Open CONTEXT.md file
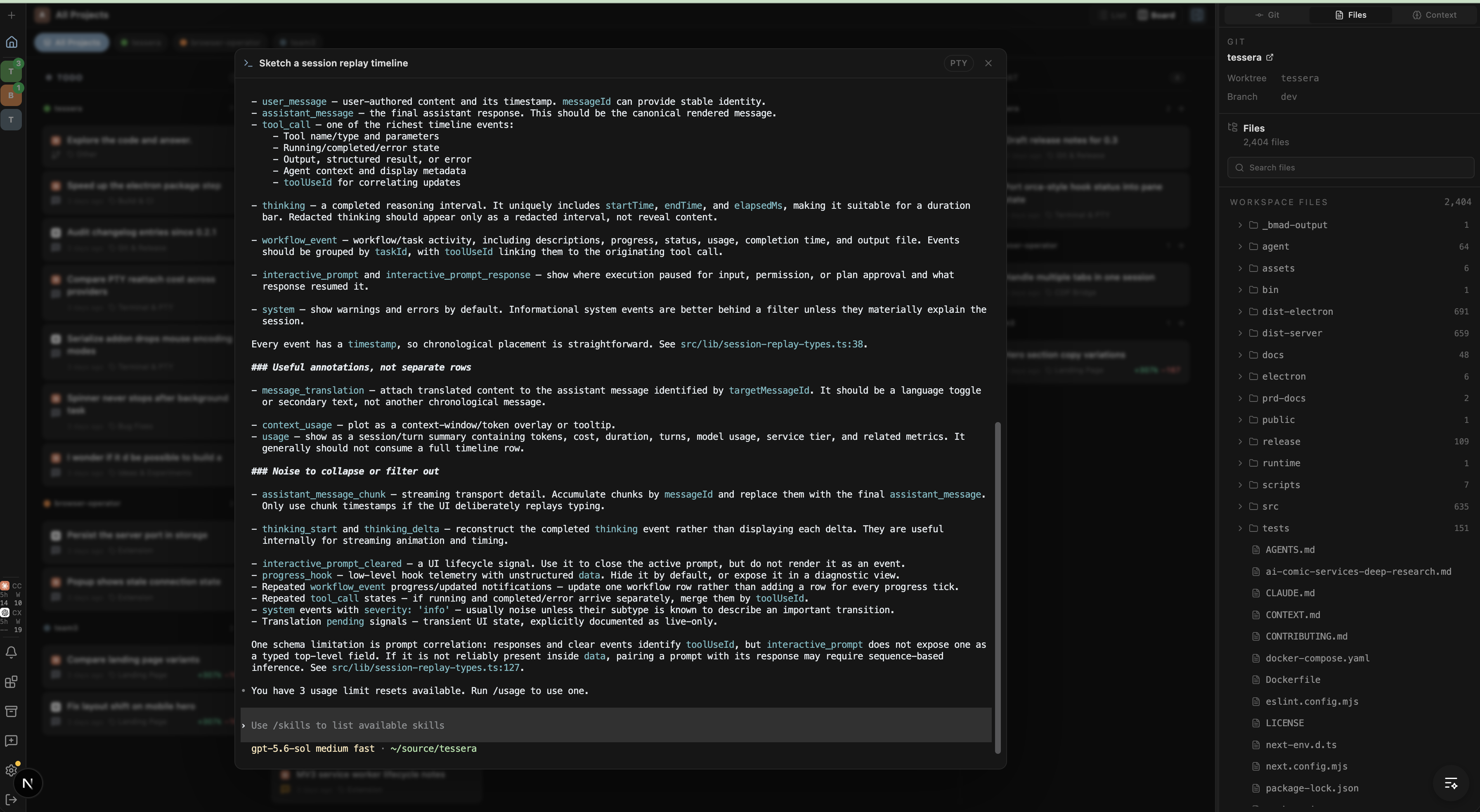Image resolution: width=1480 pixels, height=812 pixels. click(x=1293, y=615)
